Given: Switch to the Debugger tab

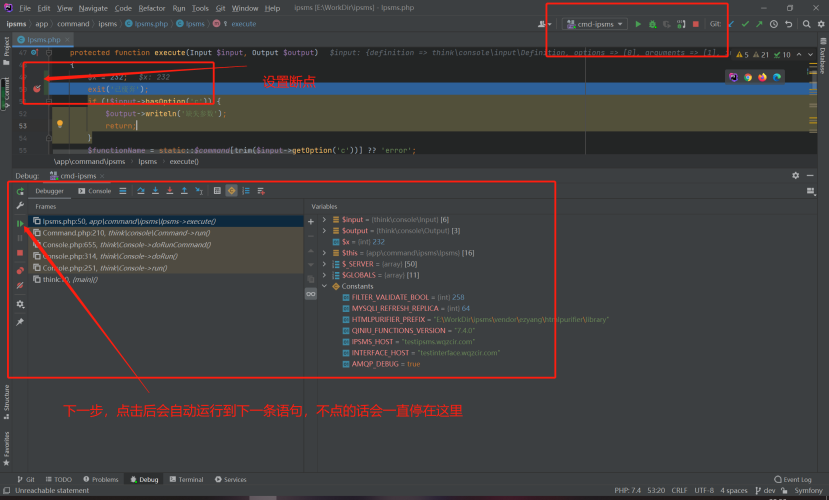Looking at the screenshot, I should (49, 191).
